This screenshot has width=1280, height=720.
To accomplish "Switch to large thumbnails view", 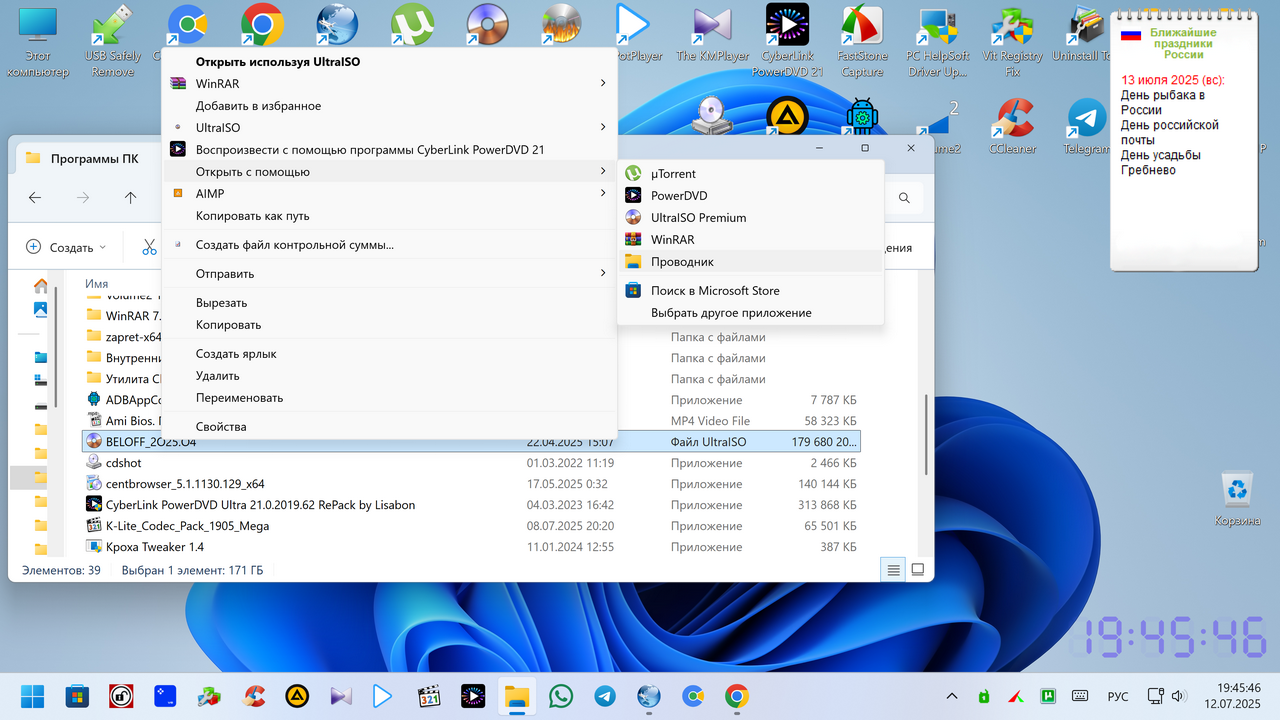I will point(917,570).
